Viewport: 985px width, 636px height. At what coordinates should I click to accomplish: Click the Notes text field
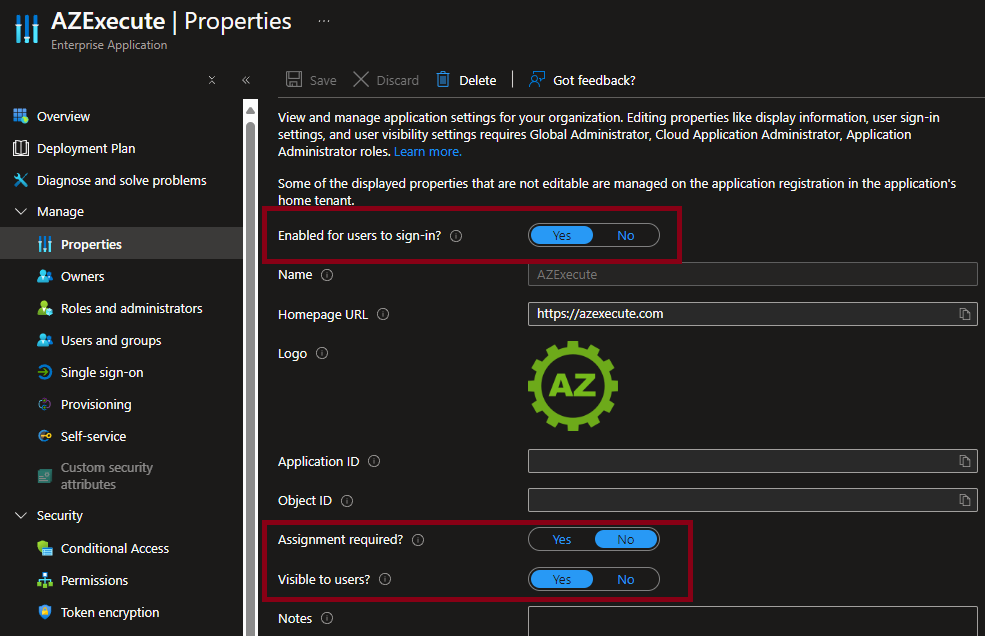pos(753,622)
